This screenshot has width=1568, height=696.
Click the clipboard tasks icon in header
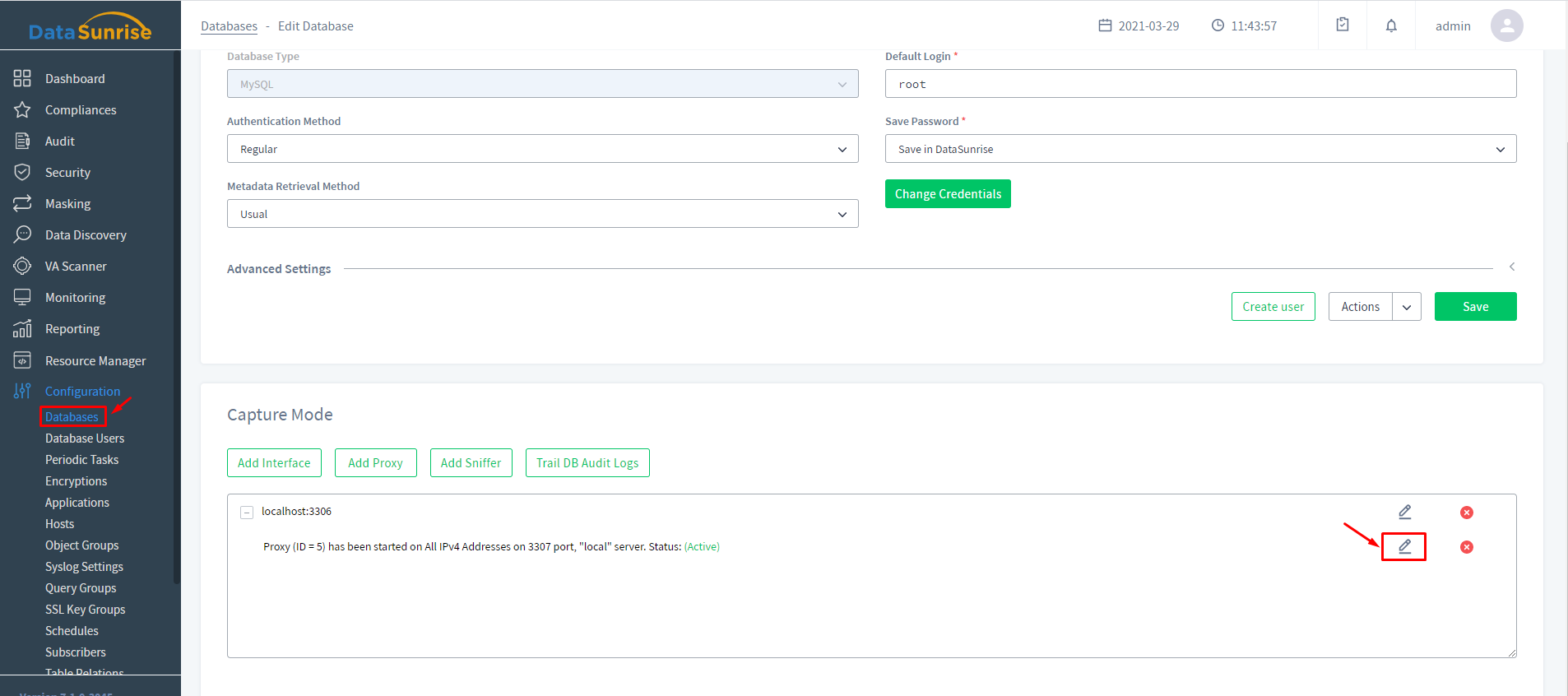(x=1342, y=26)
